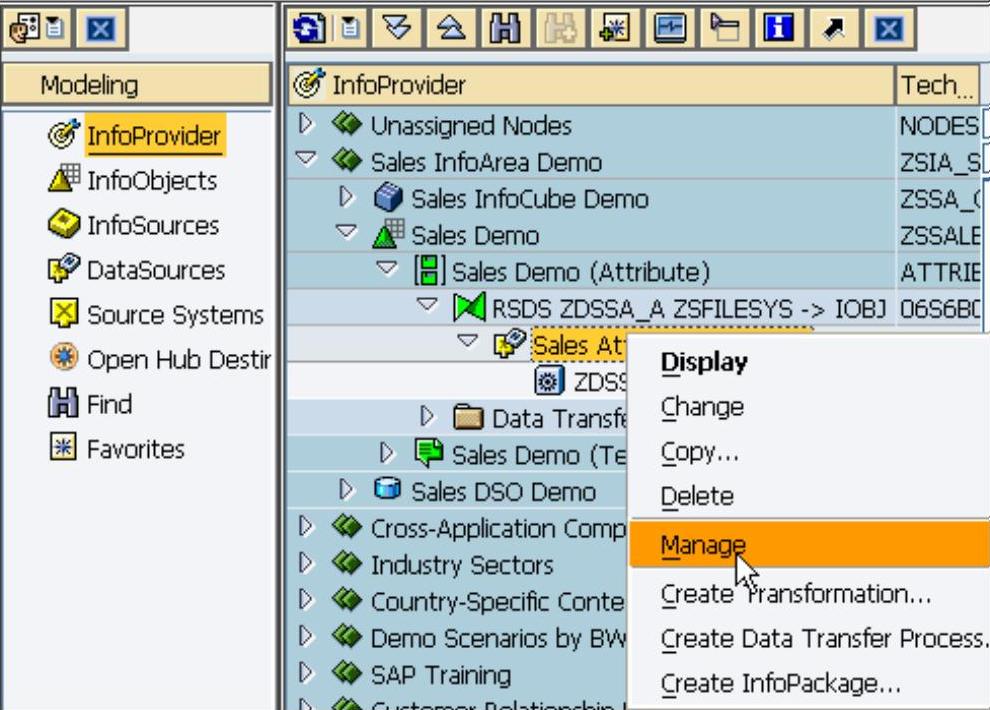990x710 pixels.
Task: Select InfoSources in Modeling list
Action: (x=153, y=225)
